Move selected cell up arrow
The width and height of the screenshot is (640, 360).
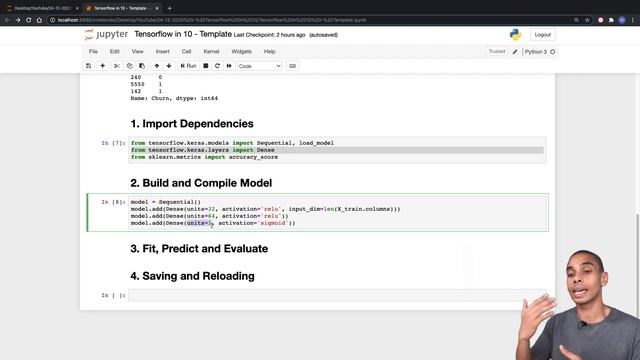(157, 66)
